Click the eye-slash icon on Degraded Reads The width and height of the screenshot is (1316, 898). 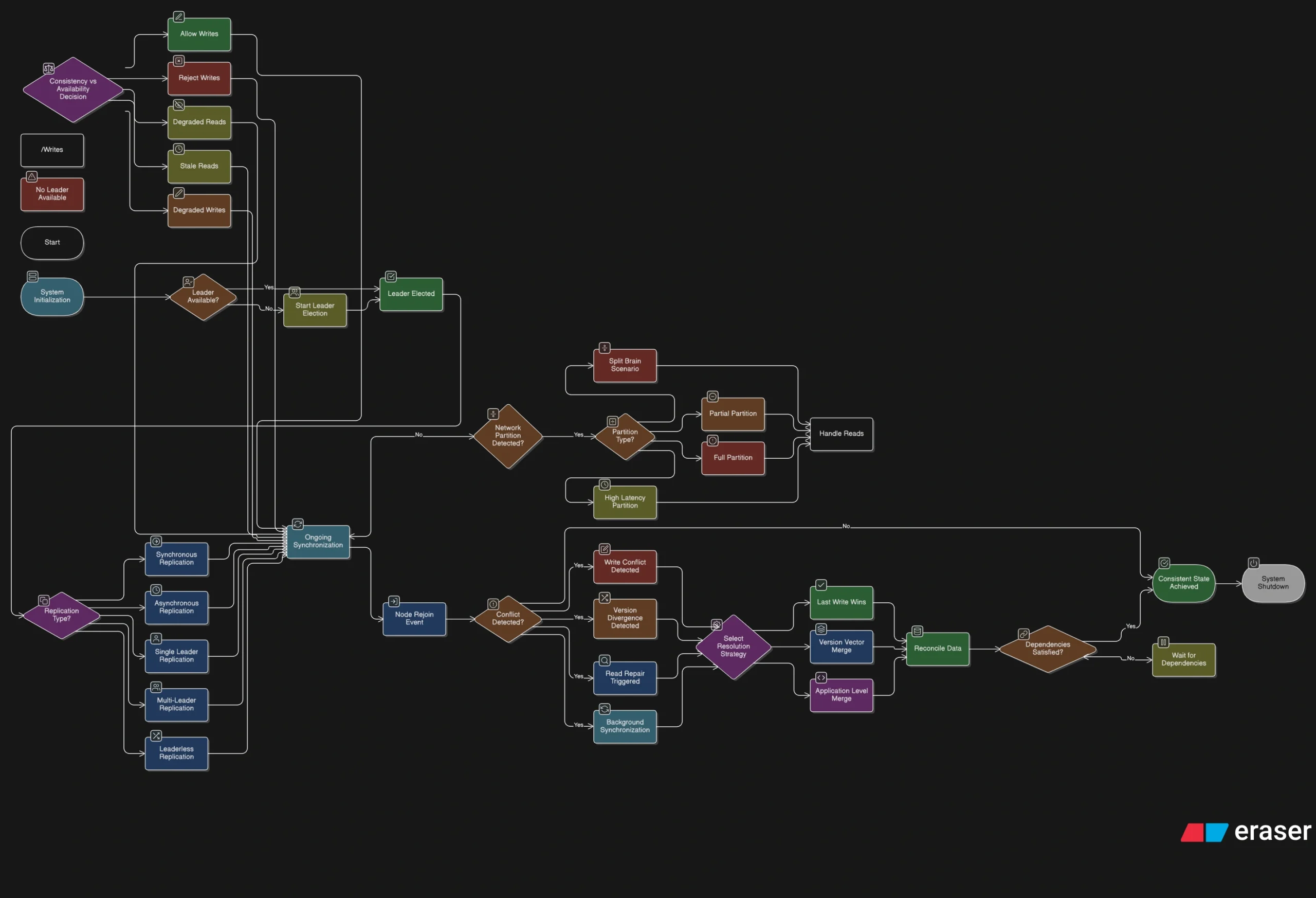178,105
